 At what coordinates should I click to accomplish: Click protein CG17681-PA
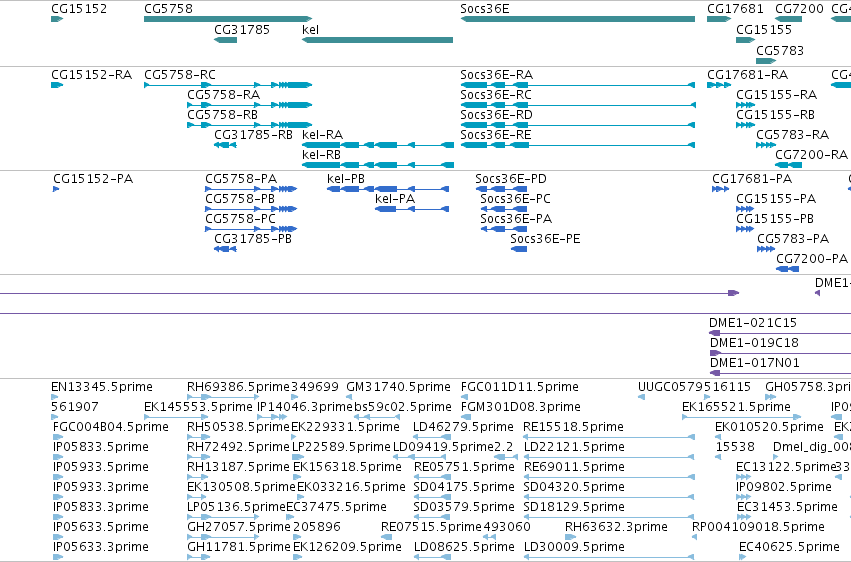tap(721, 189)
